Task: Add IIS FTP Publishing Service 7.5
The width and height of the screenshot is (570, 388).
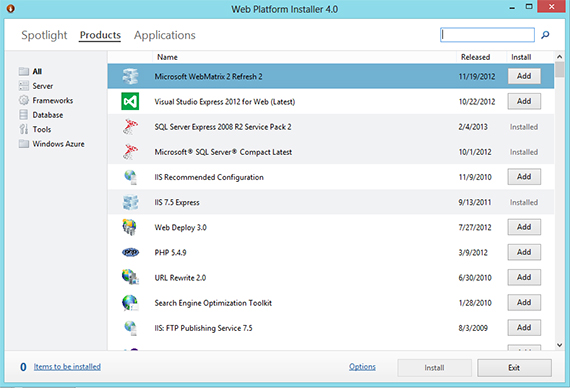Action: coord(524,328)
